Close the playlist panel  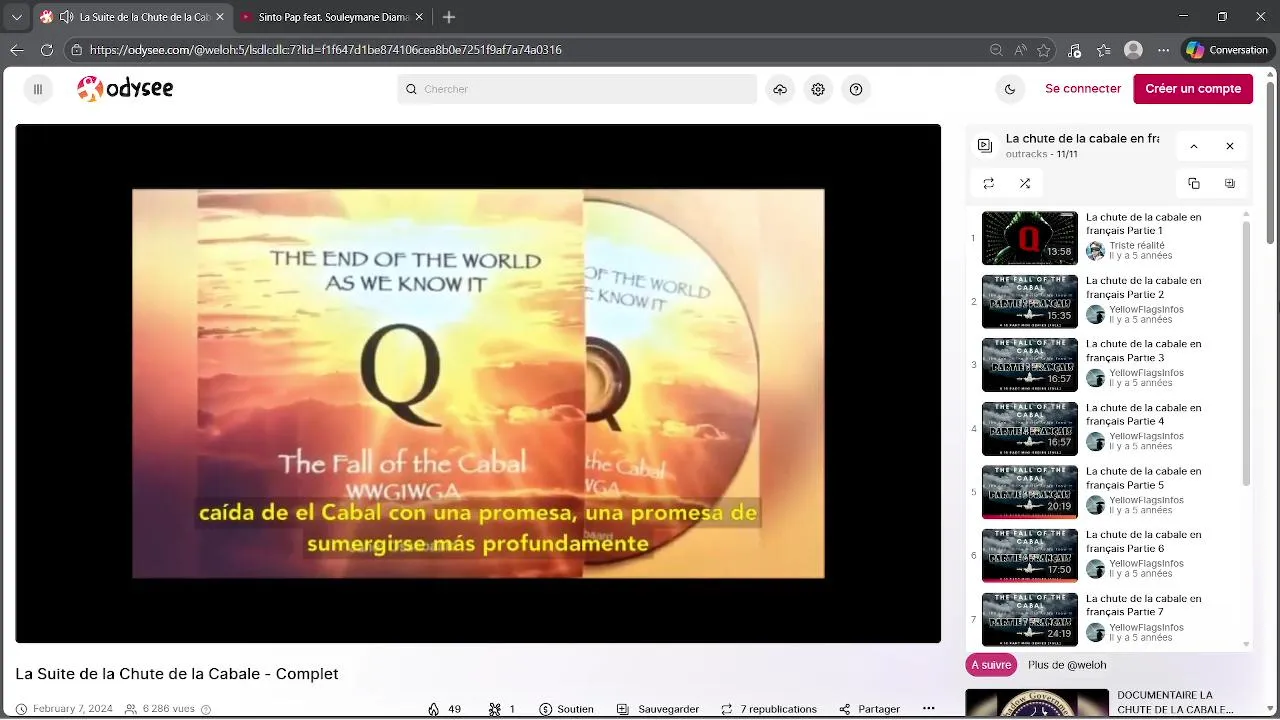point(1230,146)
